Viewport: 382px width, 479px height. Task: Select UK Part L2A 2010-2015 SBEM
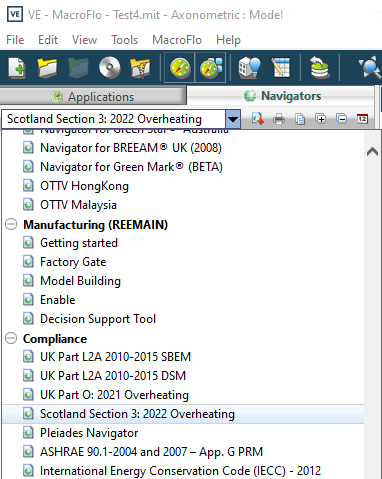pyautogui.click(x=115, y=357)
